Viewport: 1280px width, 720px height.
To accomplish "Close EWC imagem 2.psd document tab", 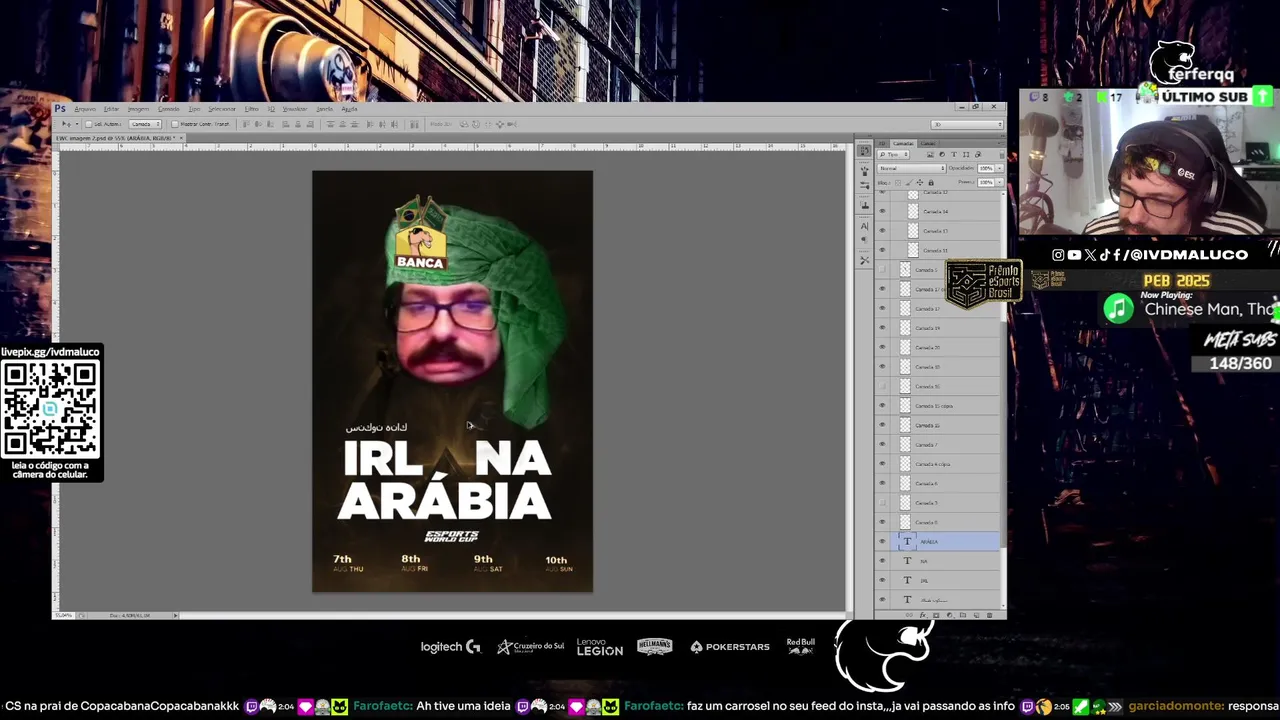I will 181,138.
